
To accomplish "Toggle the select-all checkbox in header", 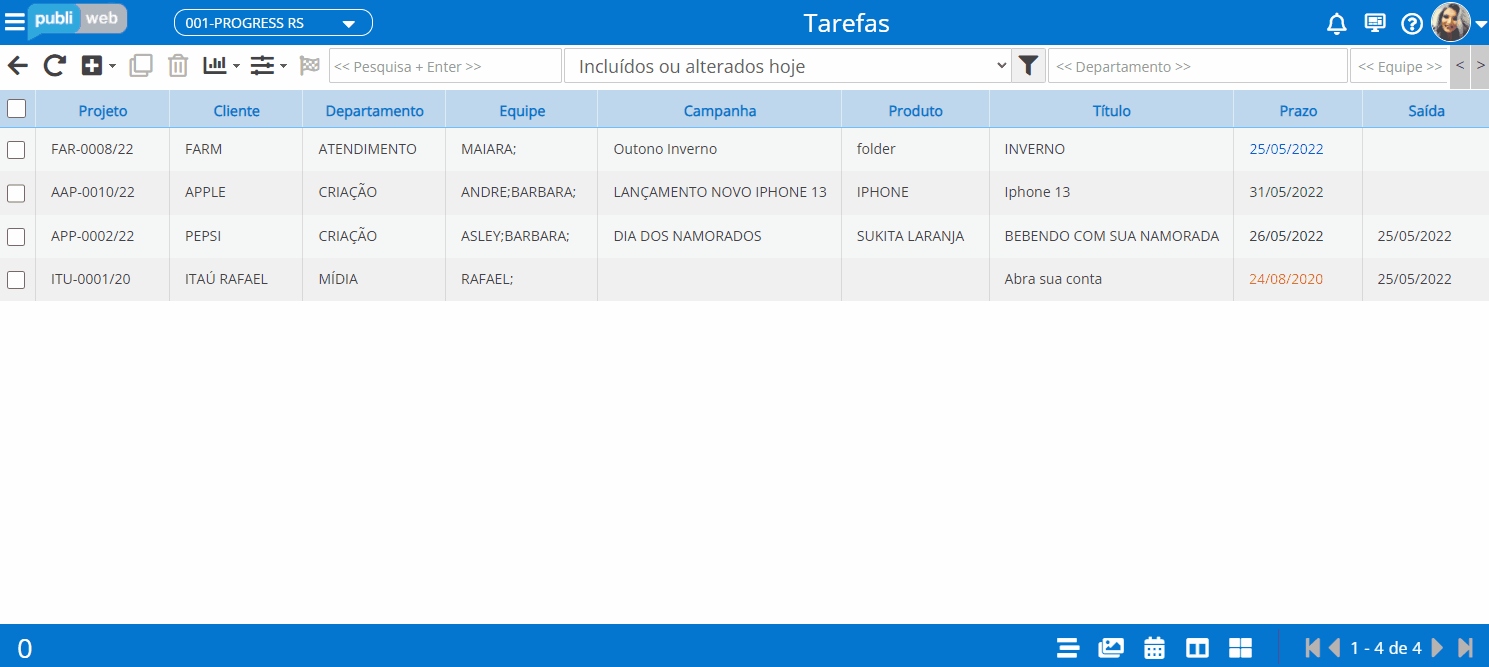I will pos(17,108).
